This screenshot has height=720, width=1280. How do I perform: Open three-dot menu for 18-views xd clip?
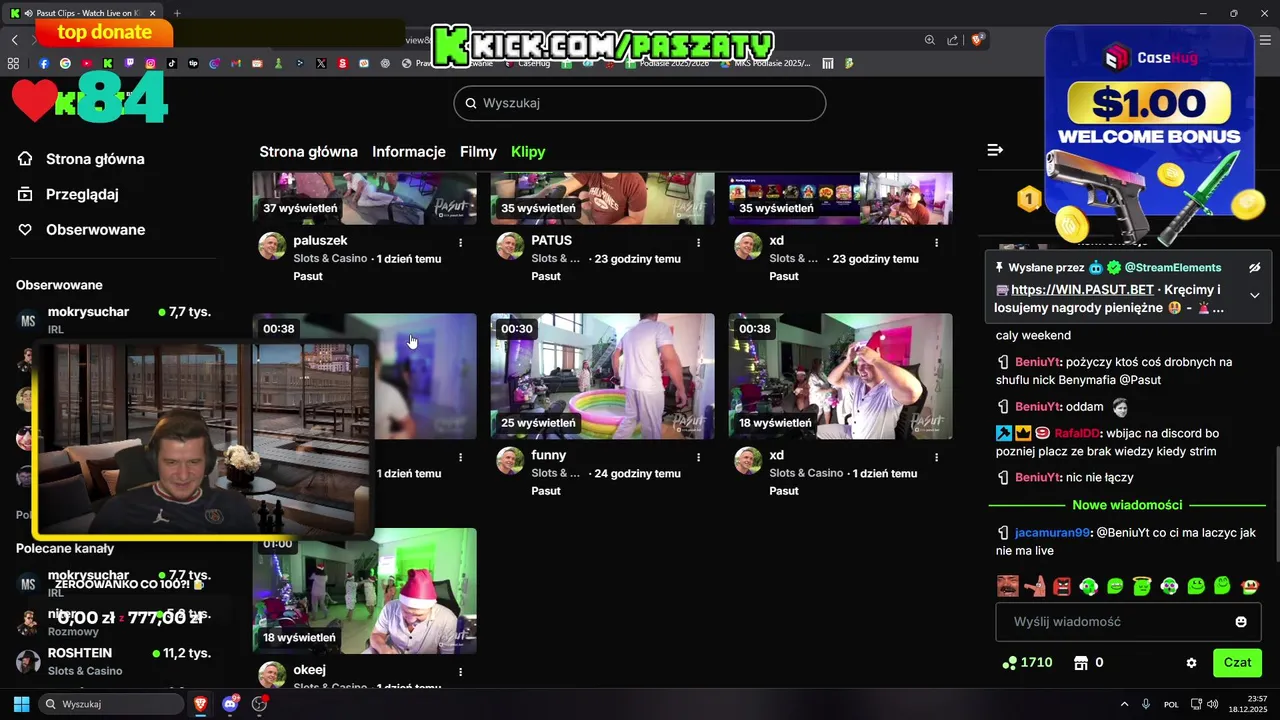pos(936,456)
